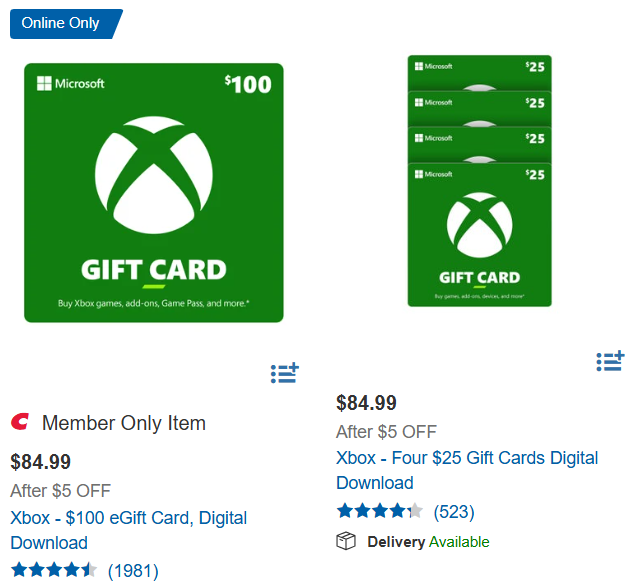Click the $84.99 price of Four $25 cards

(366, 403)
